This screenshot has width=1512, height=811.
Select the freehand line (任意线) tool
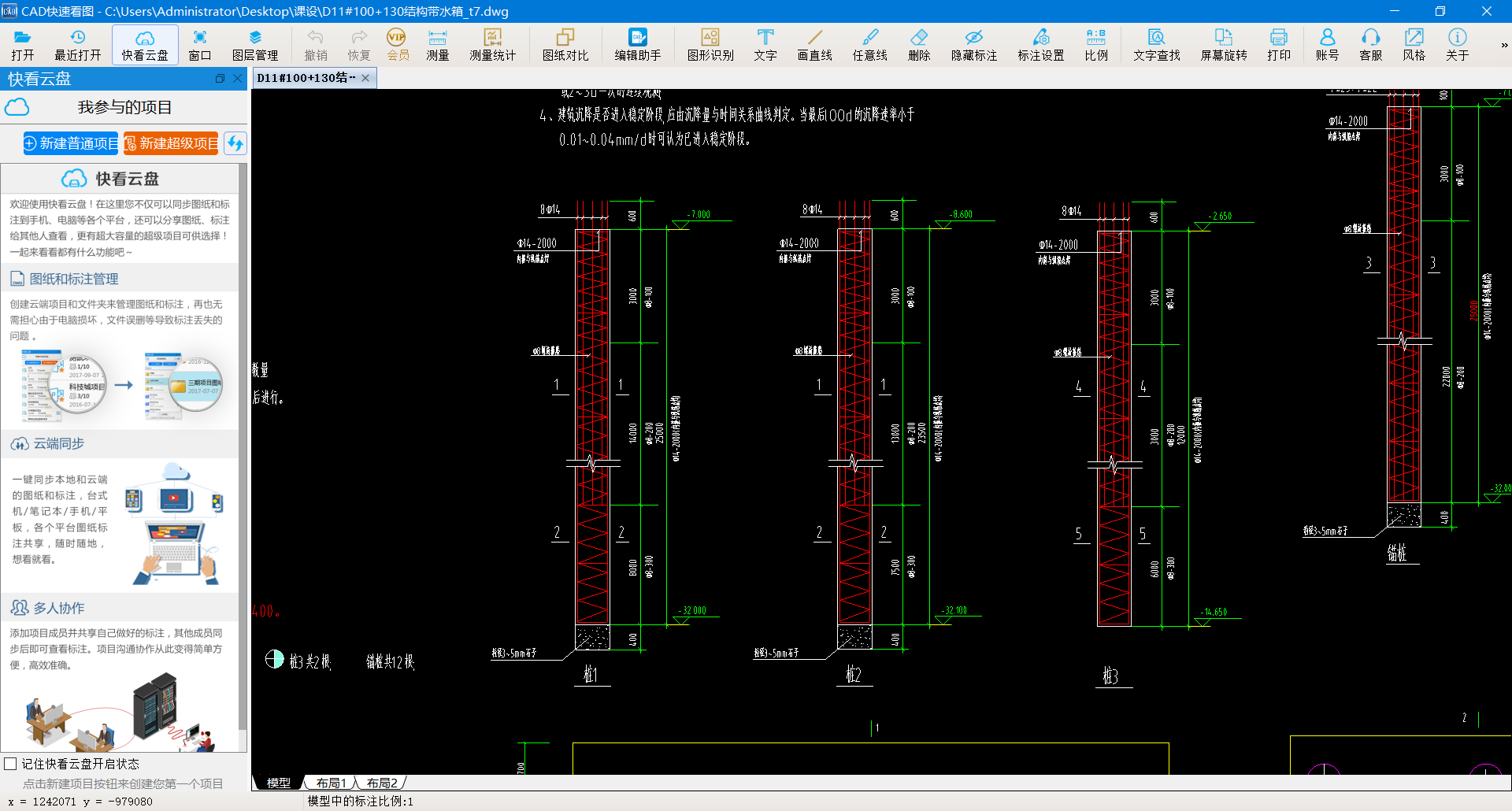coord(870,45)
